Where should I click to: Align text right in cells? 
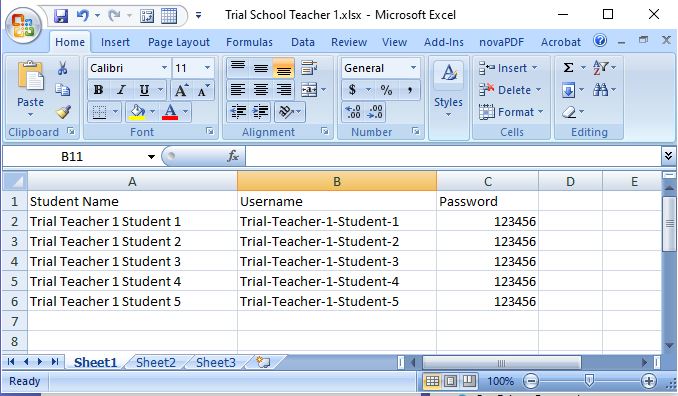coord(284,90)
